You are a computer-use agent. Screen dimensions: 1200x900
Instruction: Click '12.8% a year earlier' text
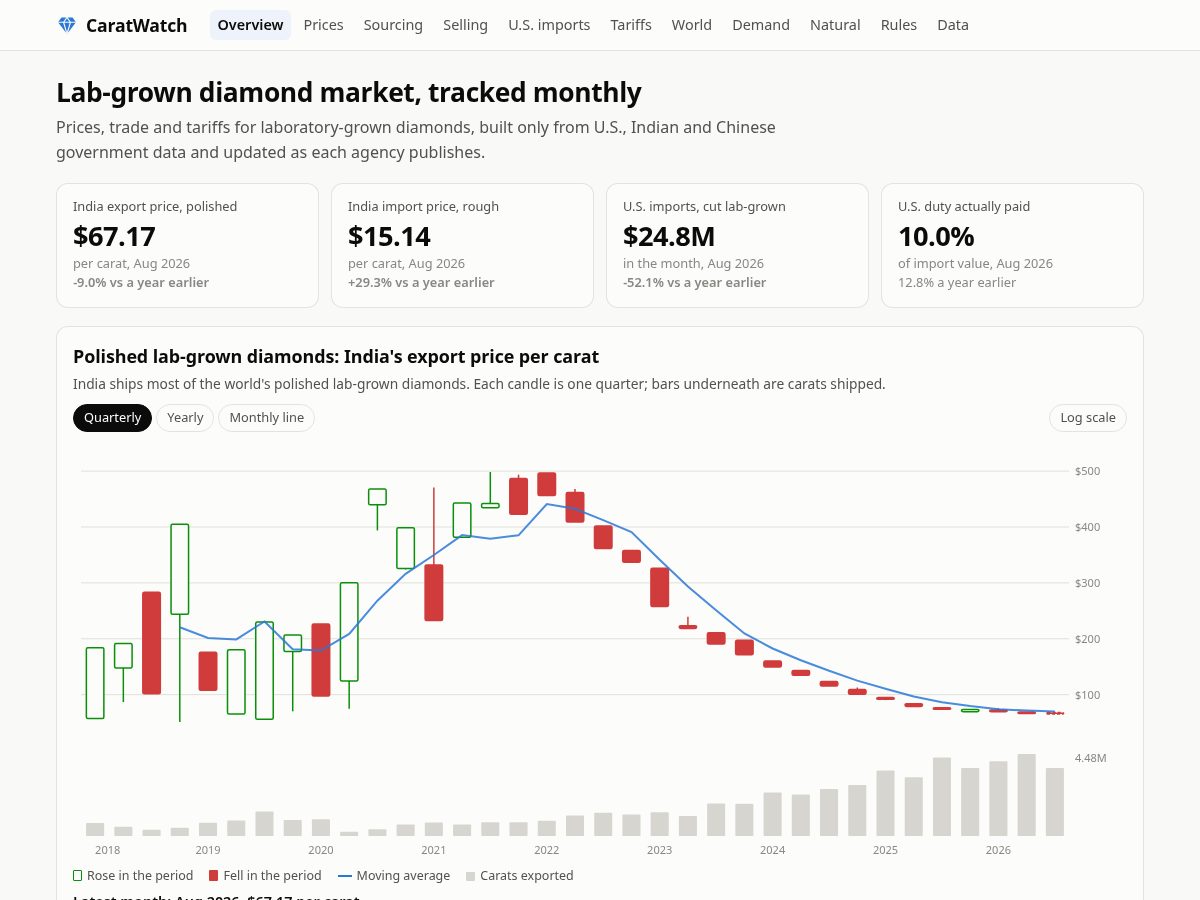tap(957, 282)
